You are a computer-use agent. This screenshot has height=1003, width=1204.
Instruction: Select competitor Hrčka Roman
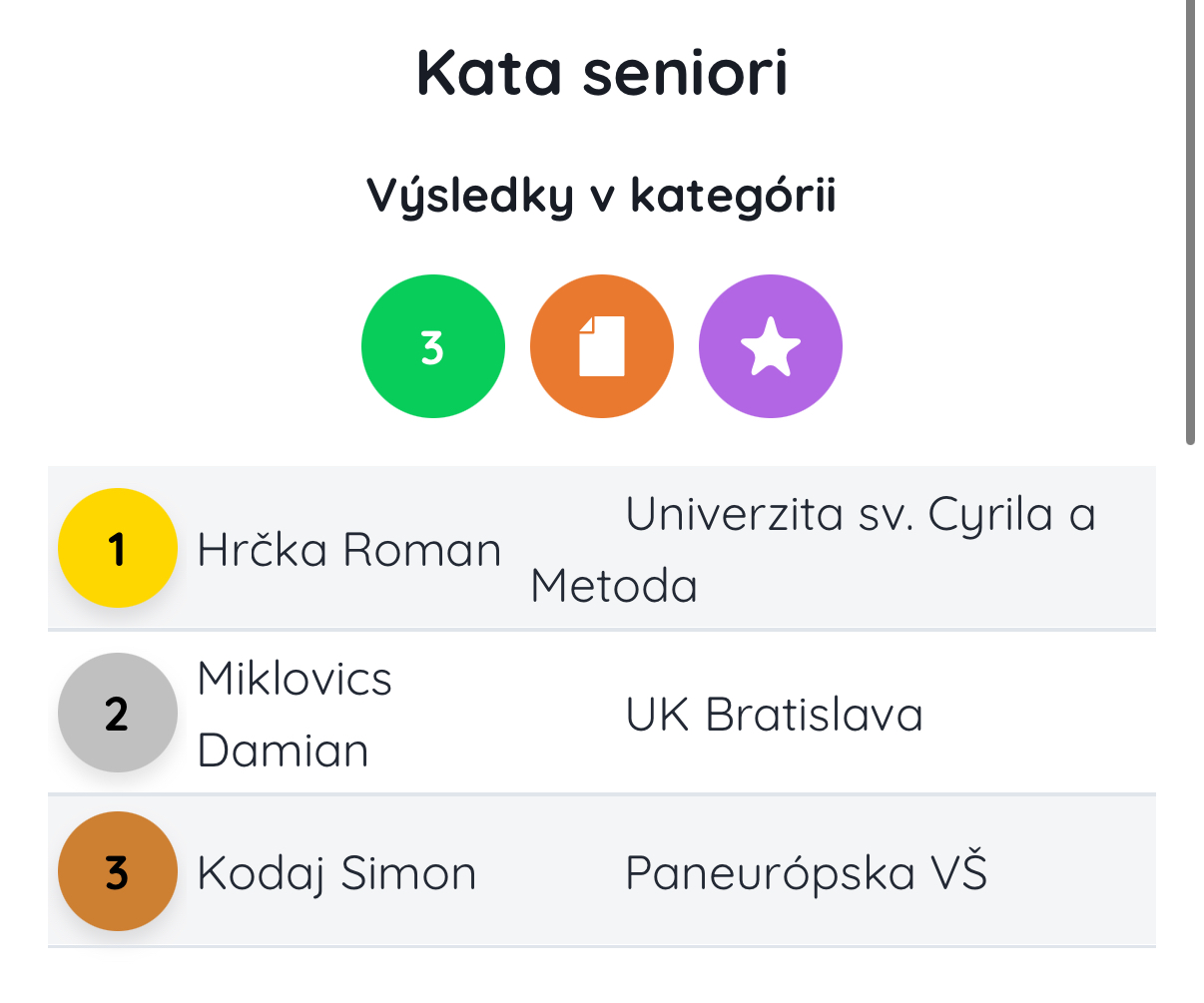pos(348,550)
